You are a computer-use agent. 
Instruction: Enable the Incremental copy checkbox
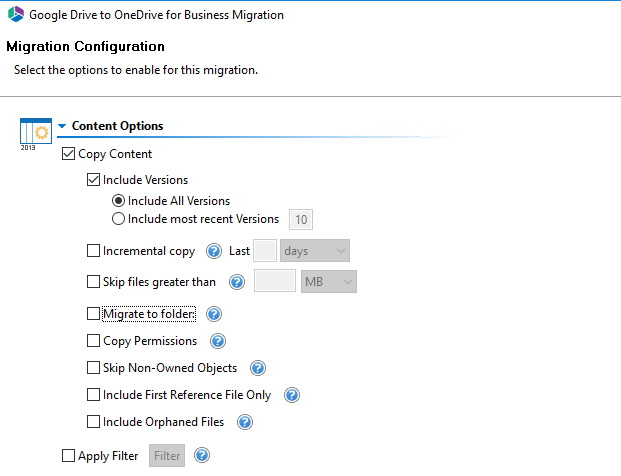click(x=94, y=251)
